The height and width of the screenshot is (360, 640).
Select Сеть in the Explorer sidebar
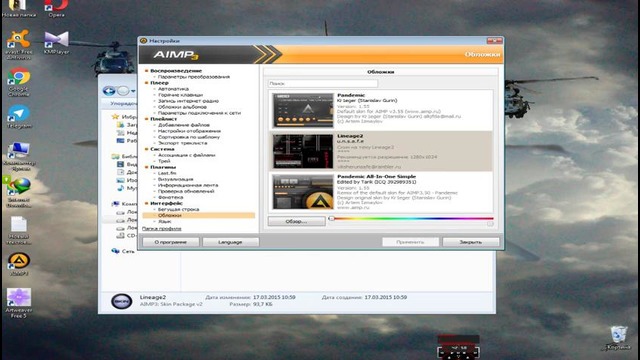coord(123,251)
